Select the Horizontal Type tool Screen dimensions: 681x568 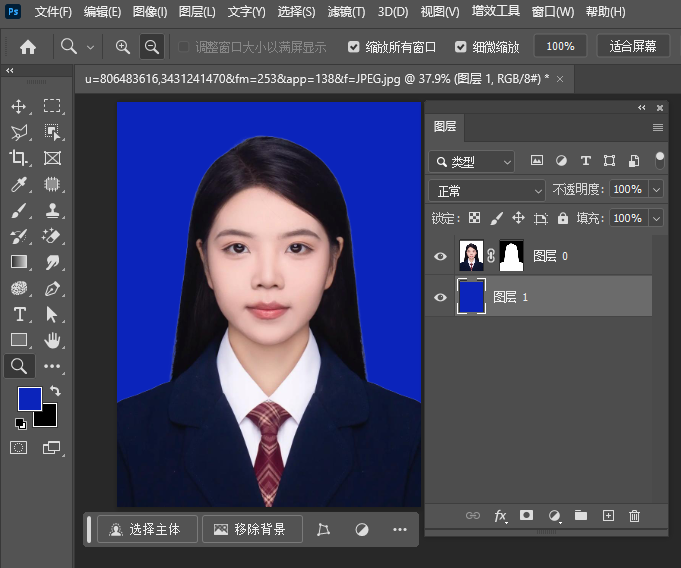coord(19,314)
